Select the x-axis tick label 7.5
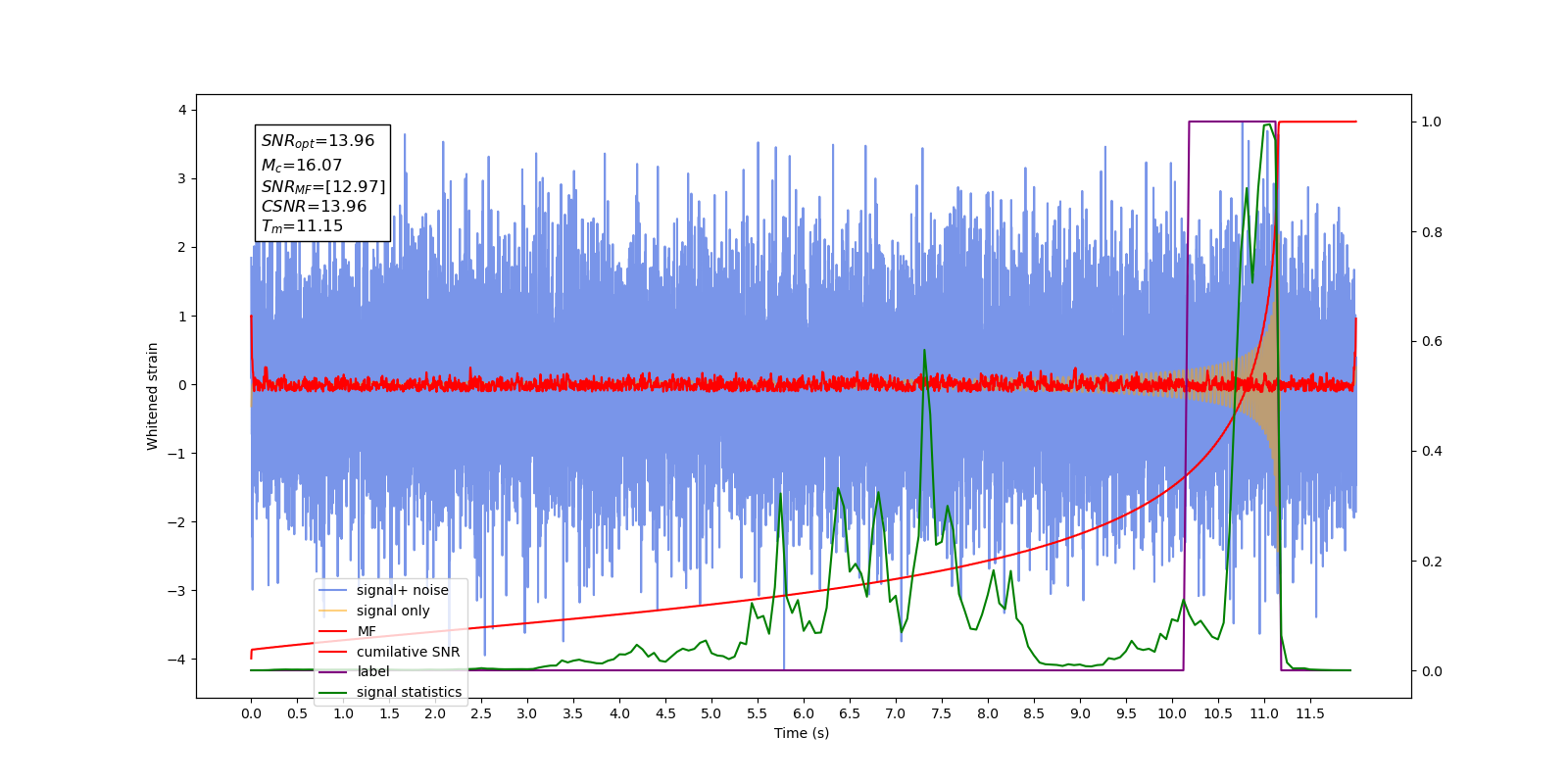 coord(942,713)
